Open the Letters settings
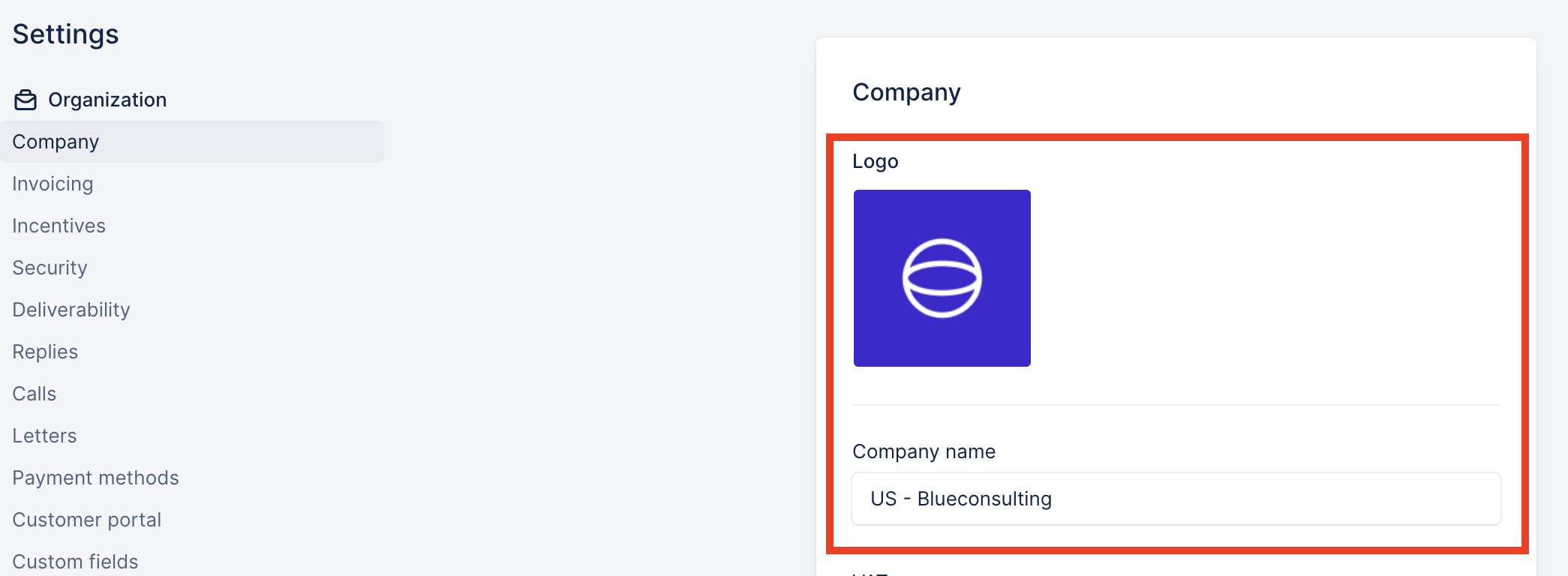 point(44,436)
